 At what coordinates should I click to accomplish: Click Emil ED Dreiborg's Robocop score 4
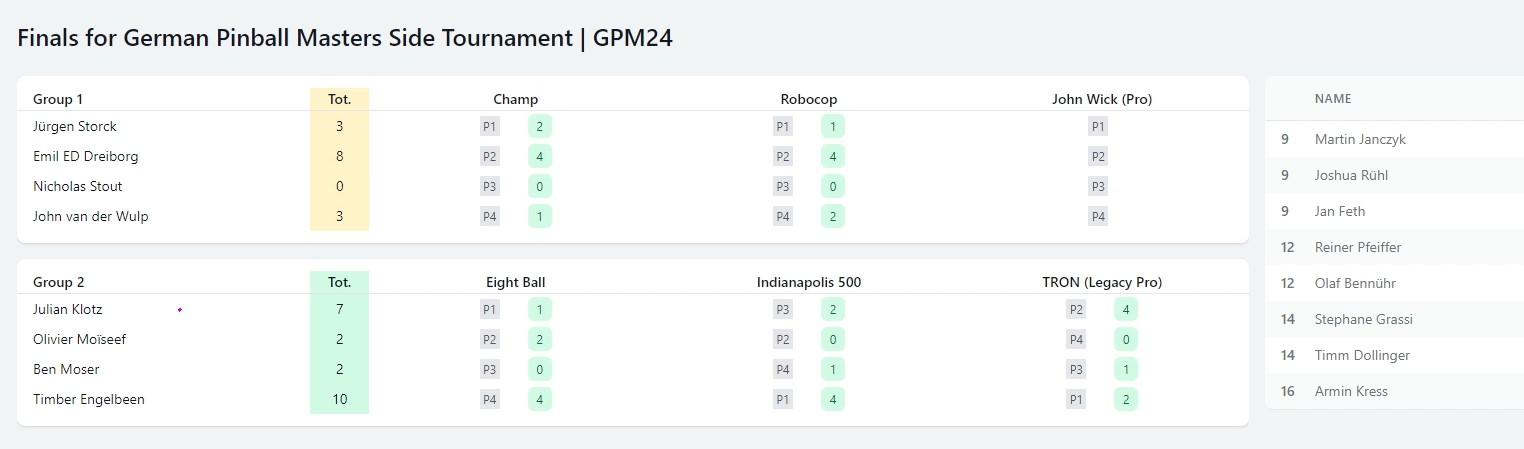click(833, 157)
